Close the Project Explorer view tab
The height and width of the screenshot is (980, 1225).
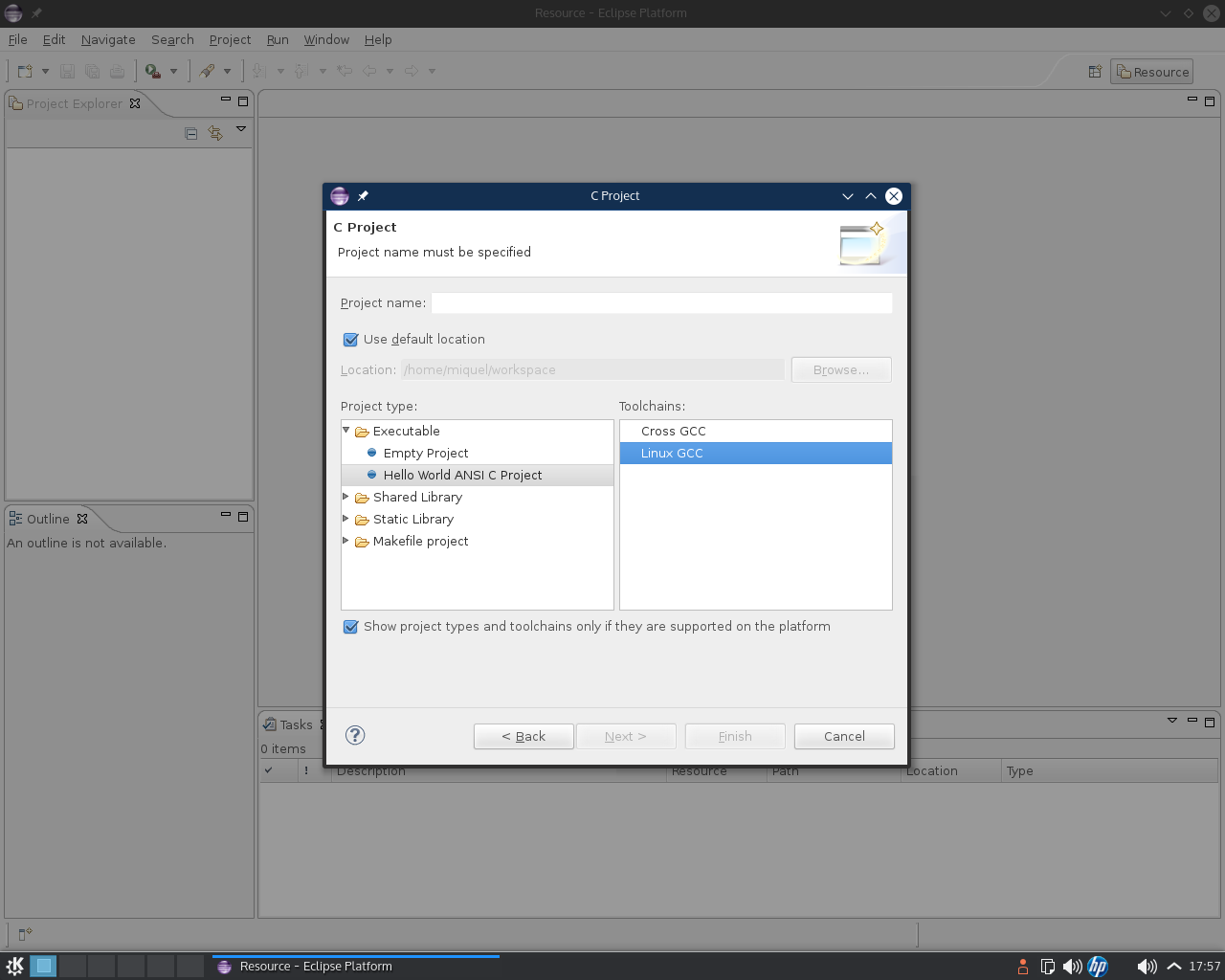point(135,103)
